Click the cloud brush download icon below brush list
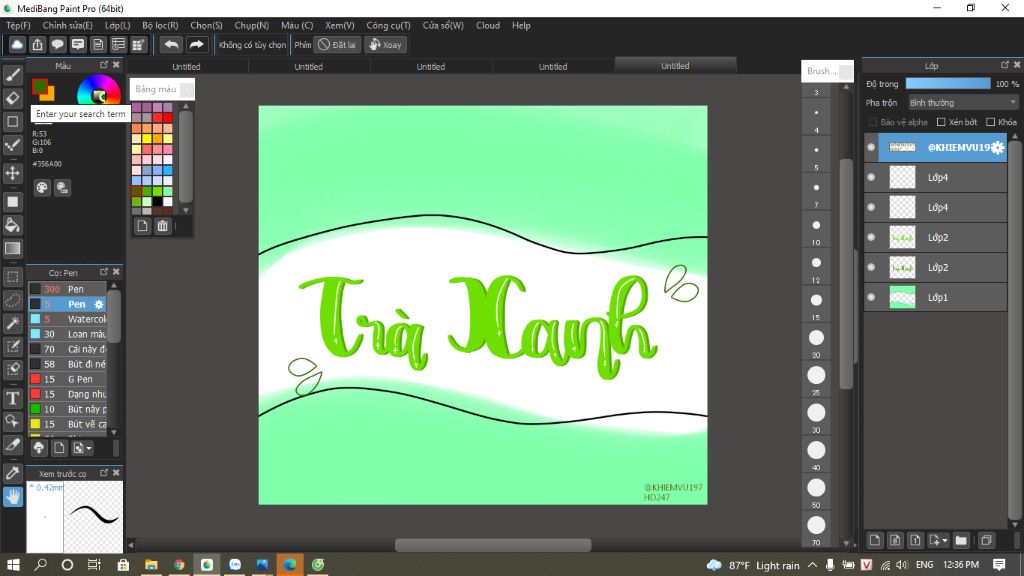 pos(39,448)
